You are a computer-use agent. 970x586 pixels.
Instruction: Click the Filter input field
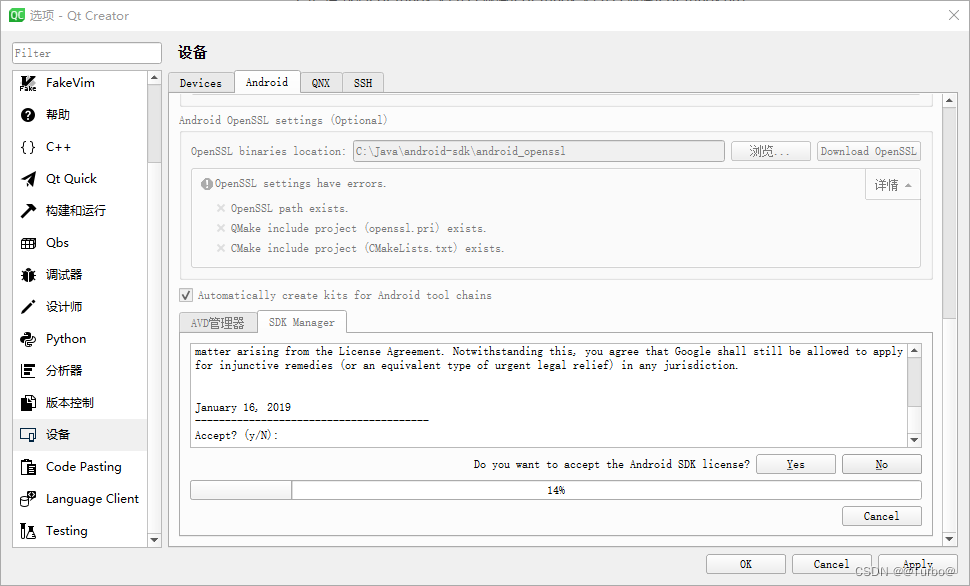coord(87,53)
